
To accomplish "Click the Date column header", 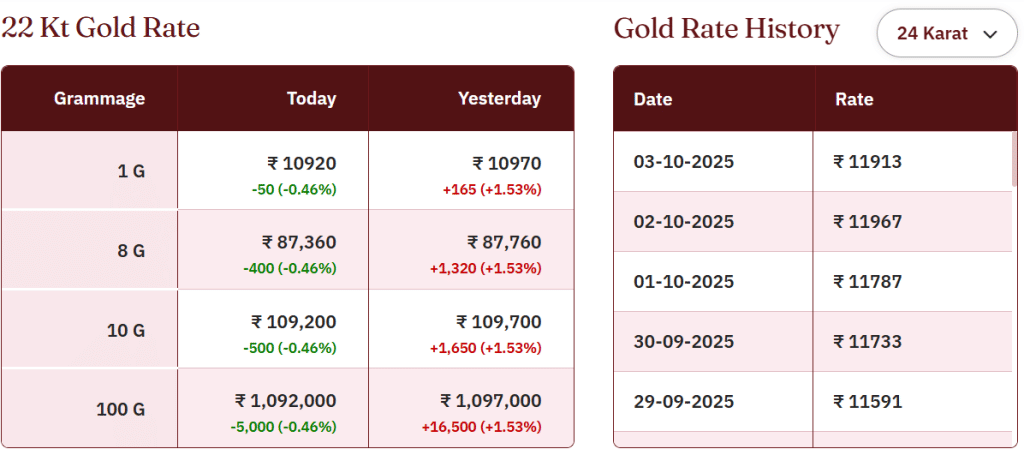I will (x=653, y=99).
